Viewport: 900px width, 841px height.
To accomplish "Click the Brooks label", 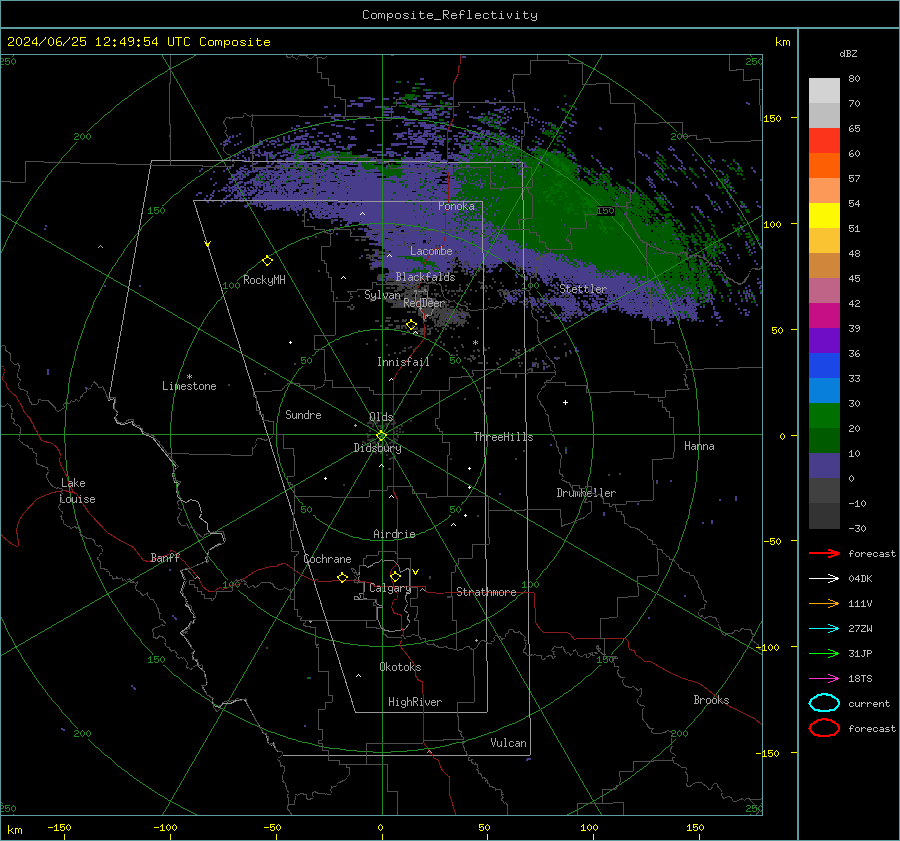I will (711, 700).
